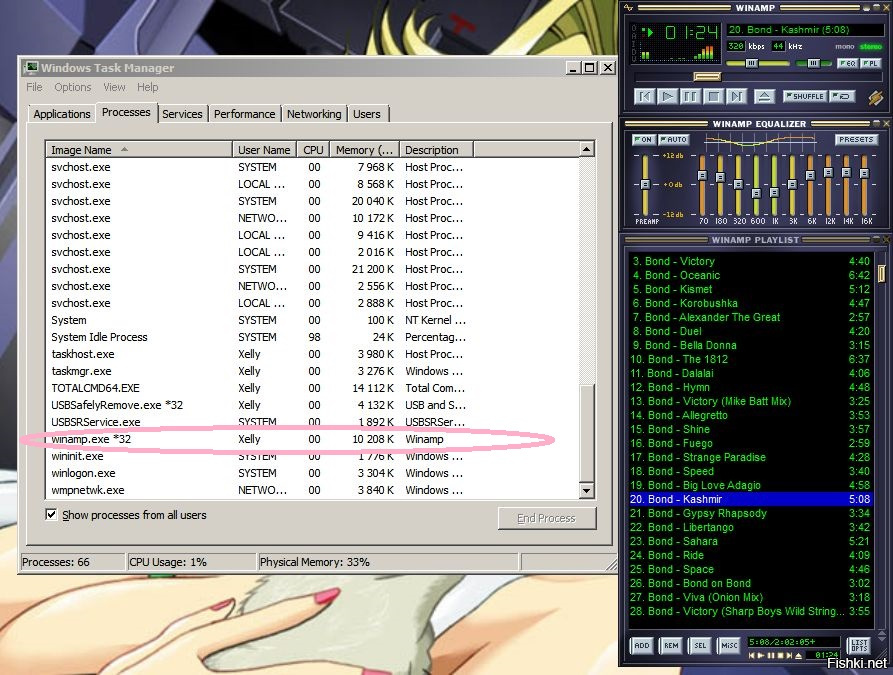Select playlist track 'Bond - Strange Paradise'

[x=750, y=457]
